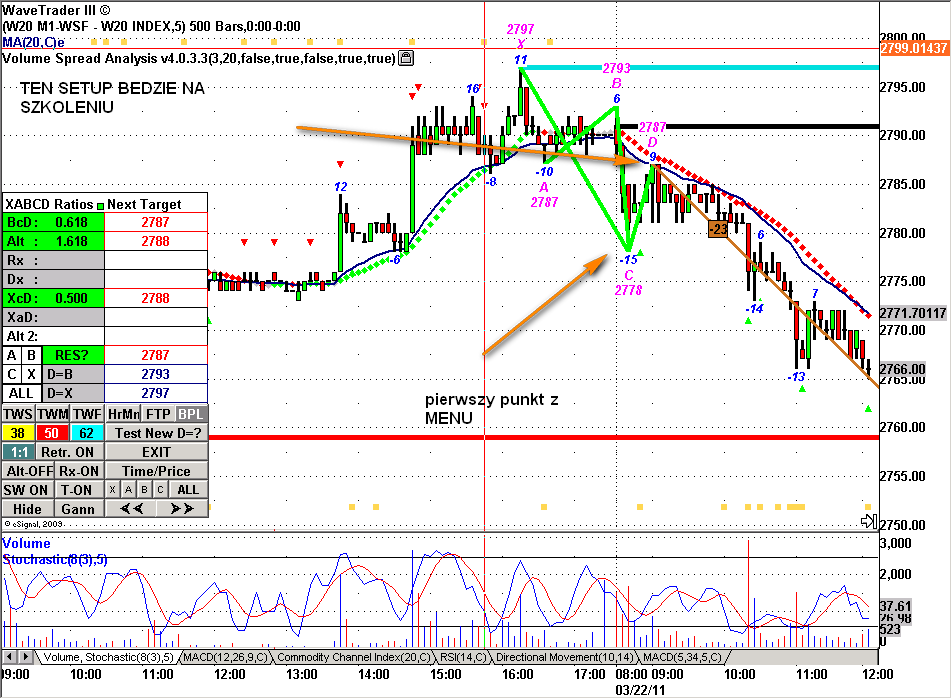Toggle the SW ON switch

point(26,490)
